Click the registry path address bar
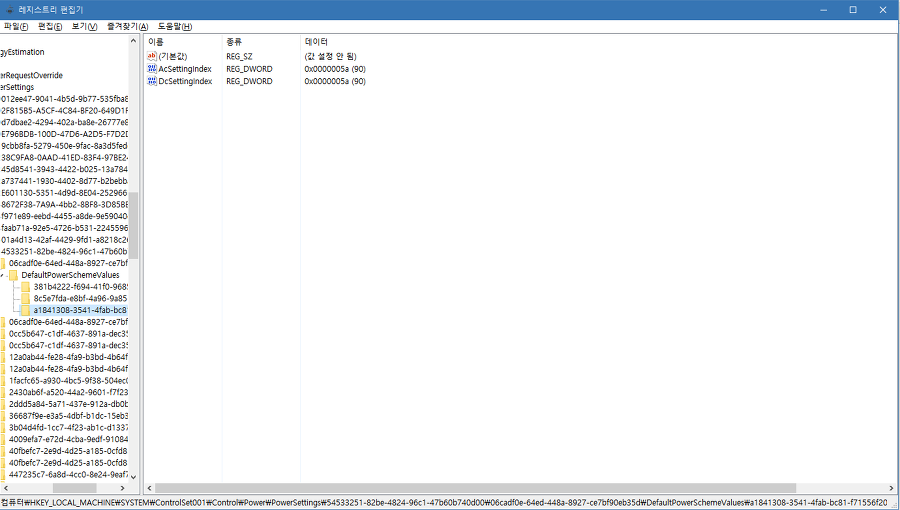 [x=450, y=501]
